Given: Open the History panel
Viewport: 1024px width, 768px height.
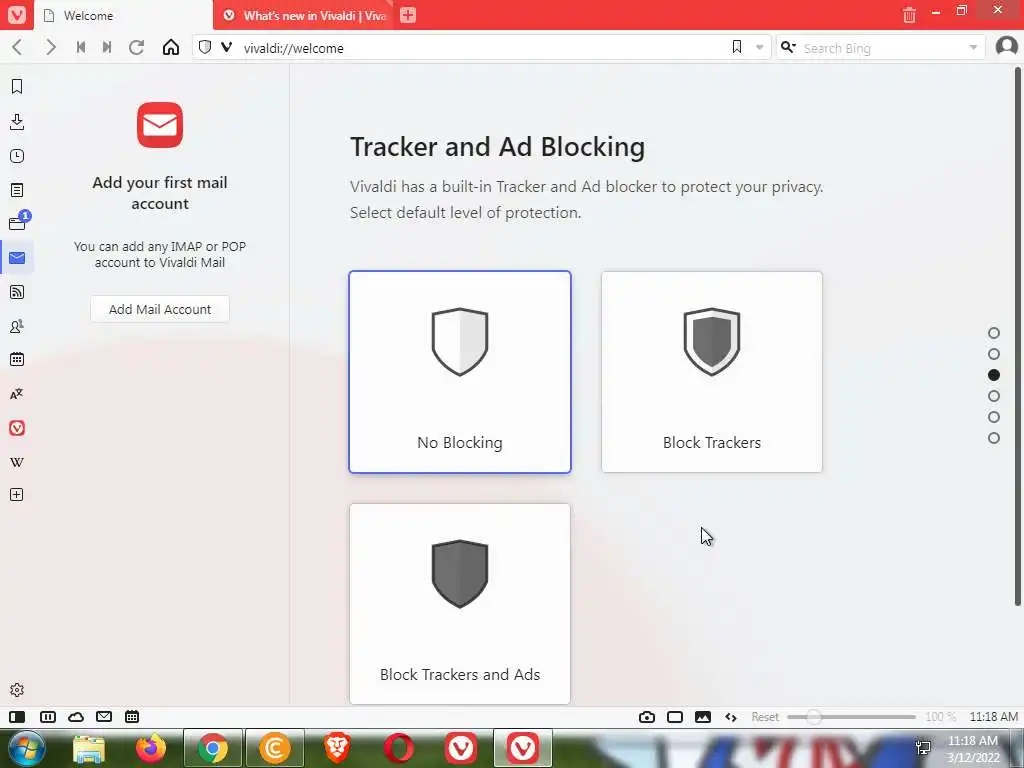Looking at the screenshot, I should [x=17, y=156].
